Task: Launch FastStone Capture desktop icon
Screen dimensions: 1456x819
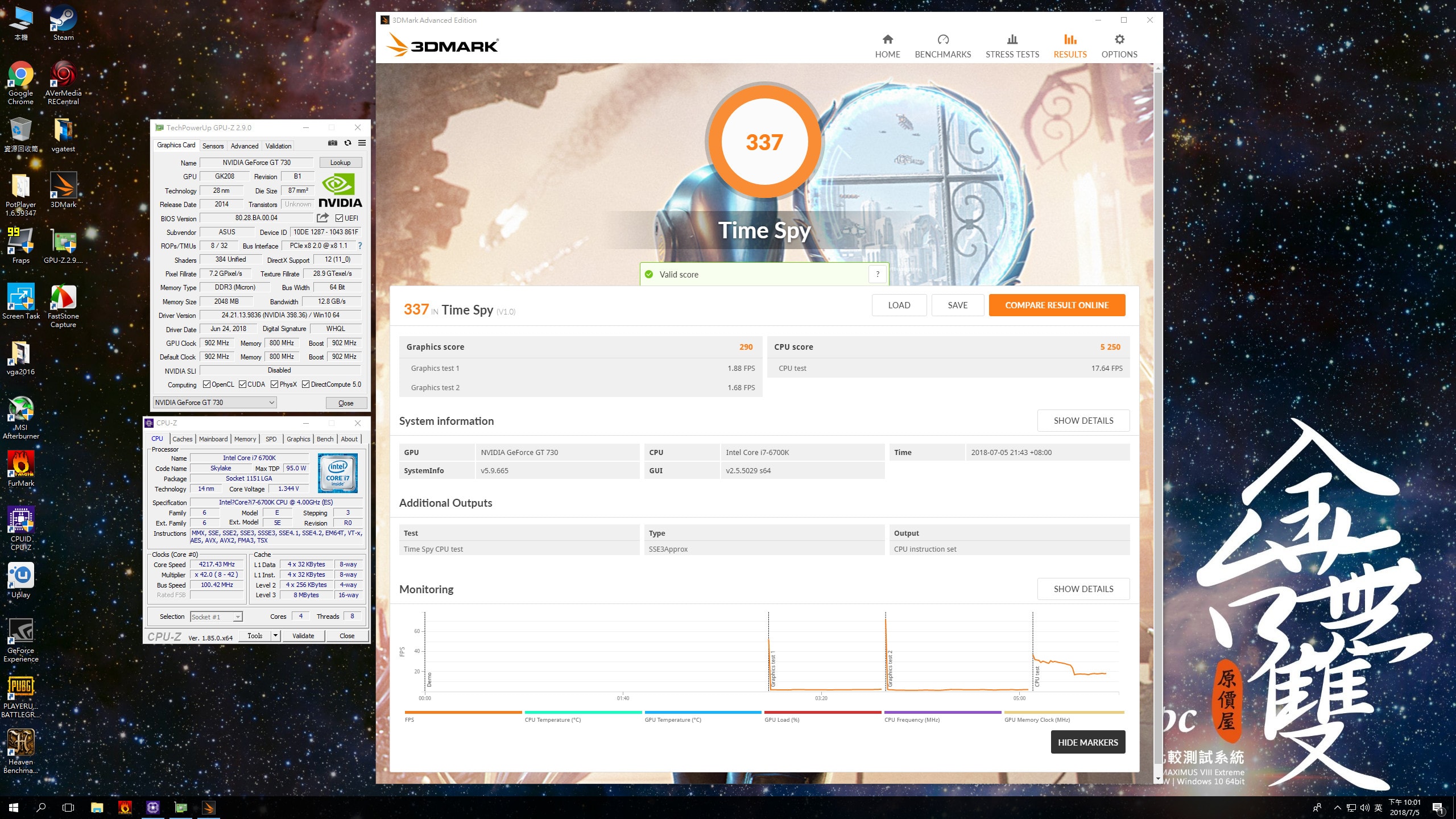Action: 63,306
